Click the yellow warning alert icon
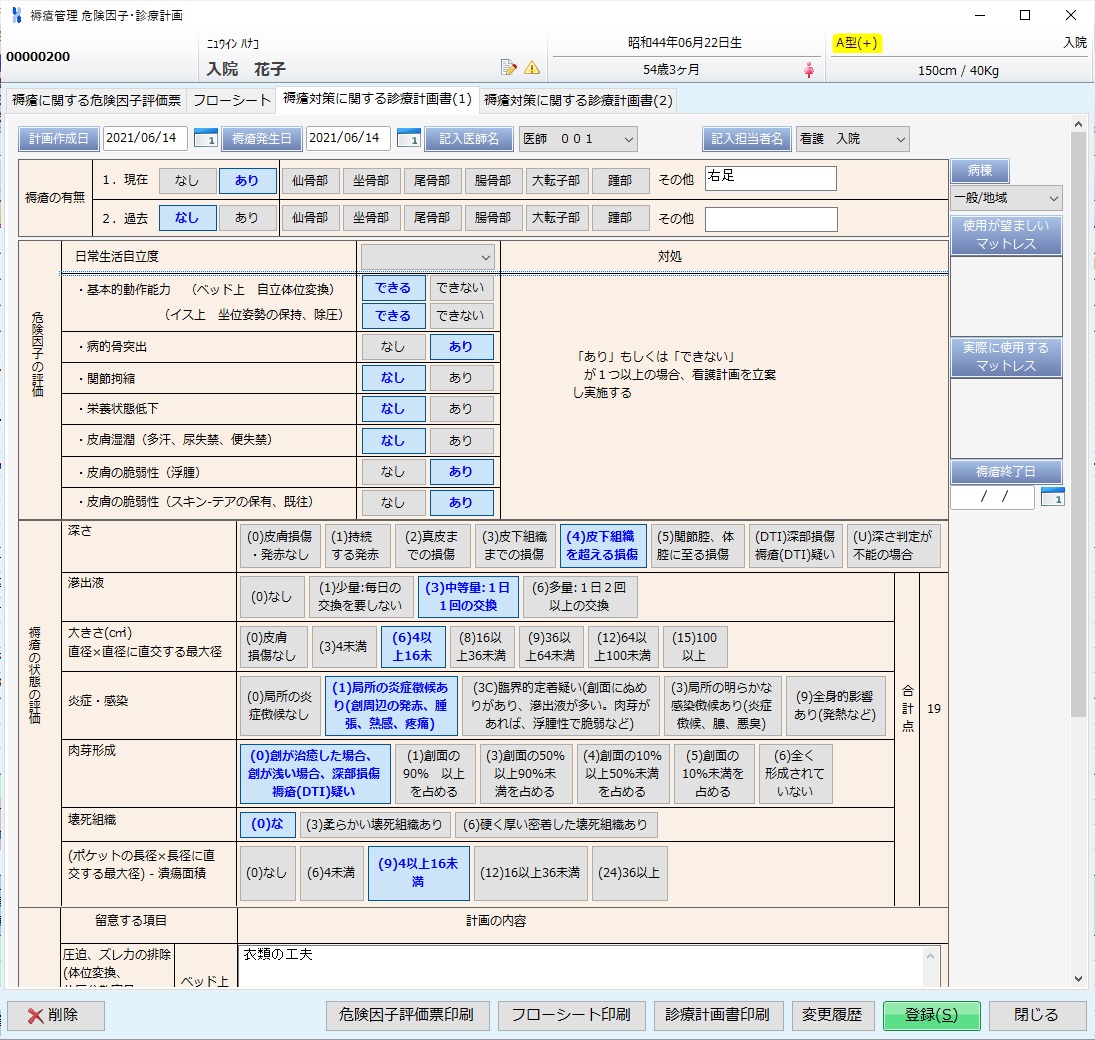The image size is (1095, 1040). coord(532,68)
